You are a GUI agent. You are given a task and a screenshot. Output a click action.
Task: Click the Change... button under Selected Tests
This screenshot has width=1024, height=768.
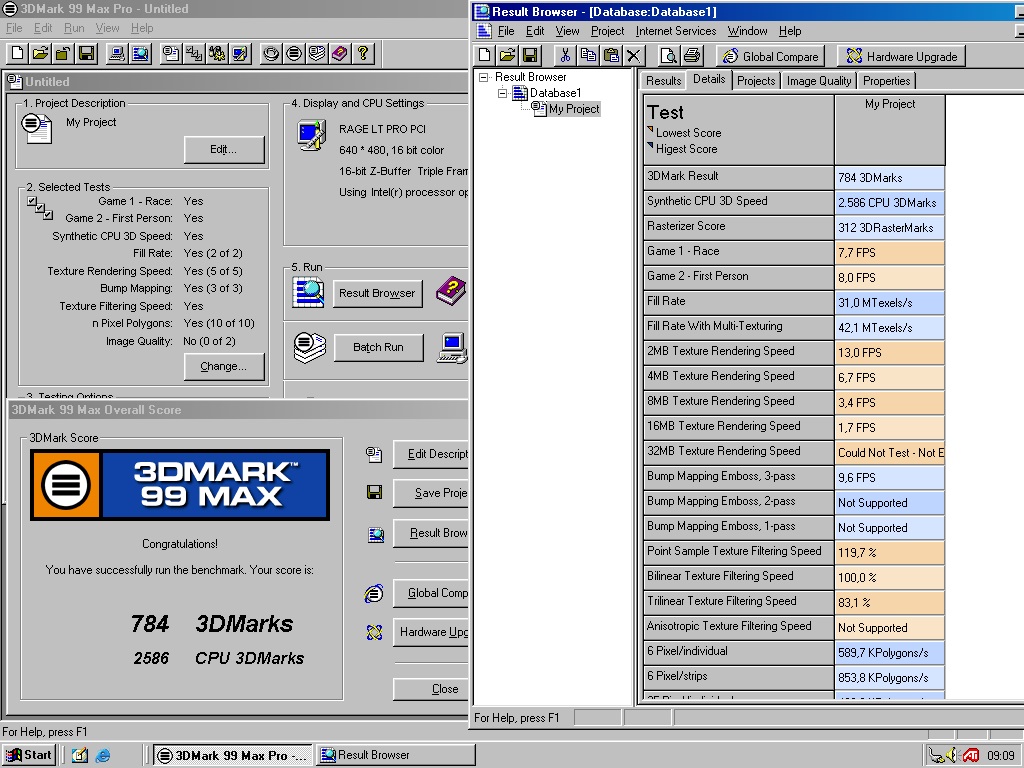pyautogui.click(x=224, y=366)
